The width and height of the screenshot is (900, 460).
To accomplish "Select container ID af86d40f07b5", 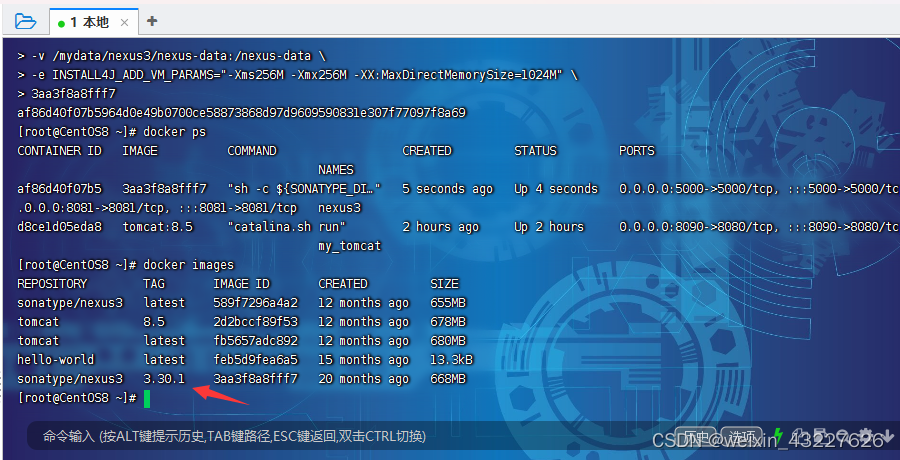I will 60,189.
